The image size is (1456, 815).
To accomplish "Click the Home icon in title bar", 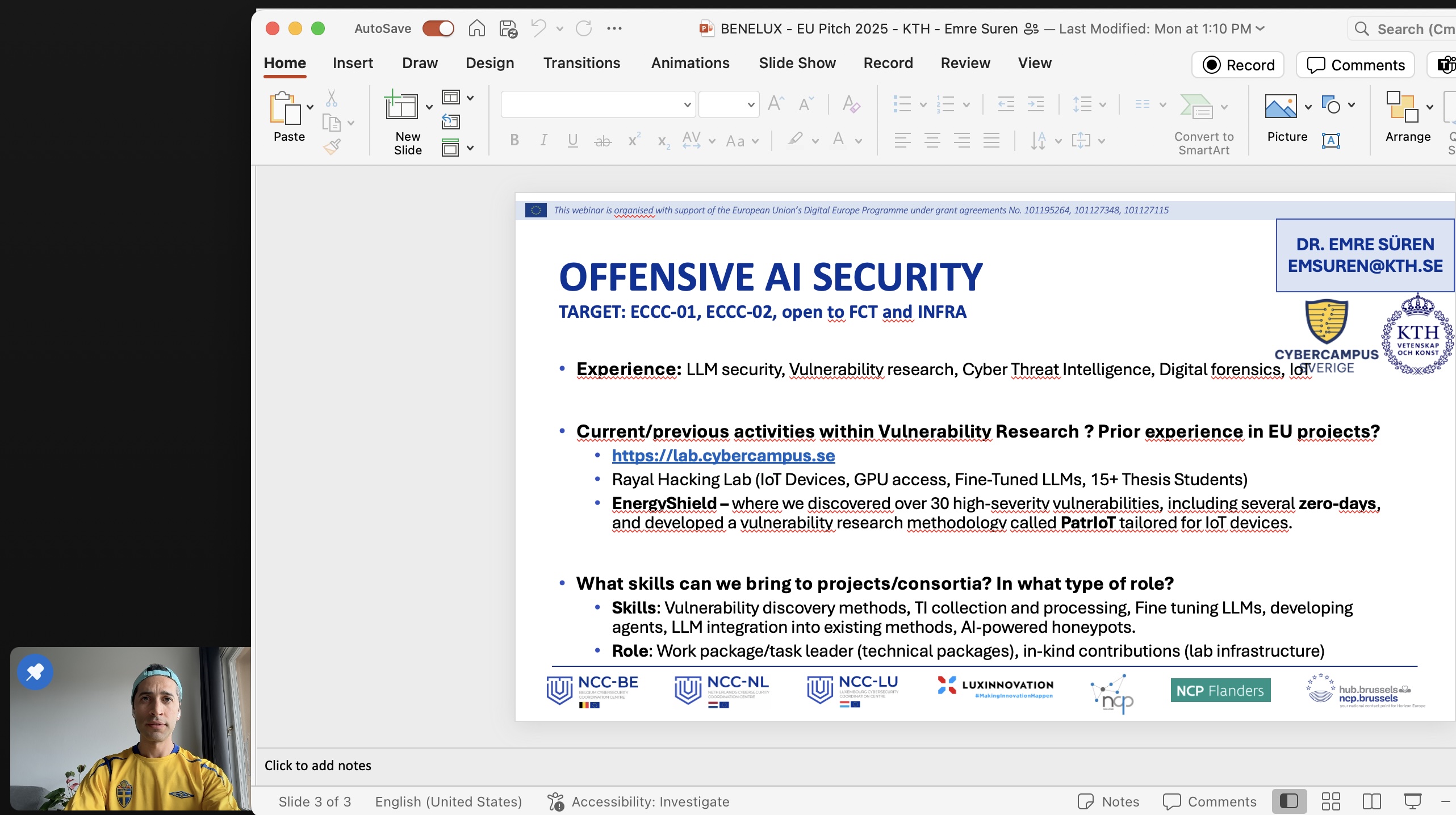I will (476, 28).
